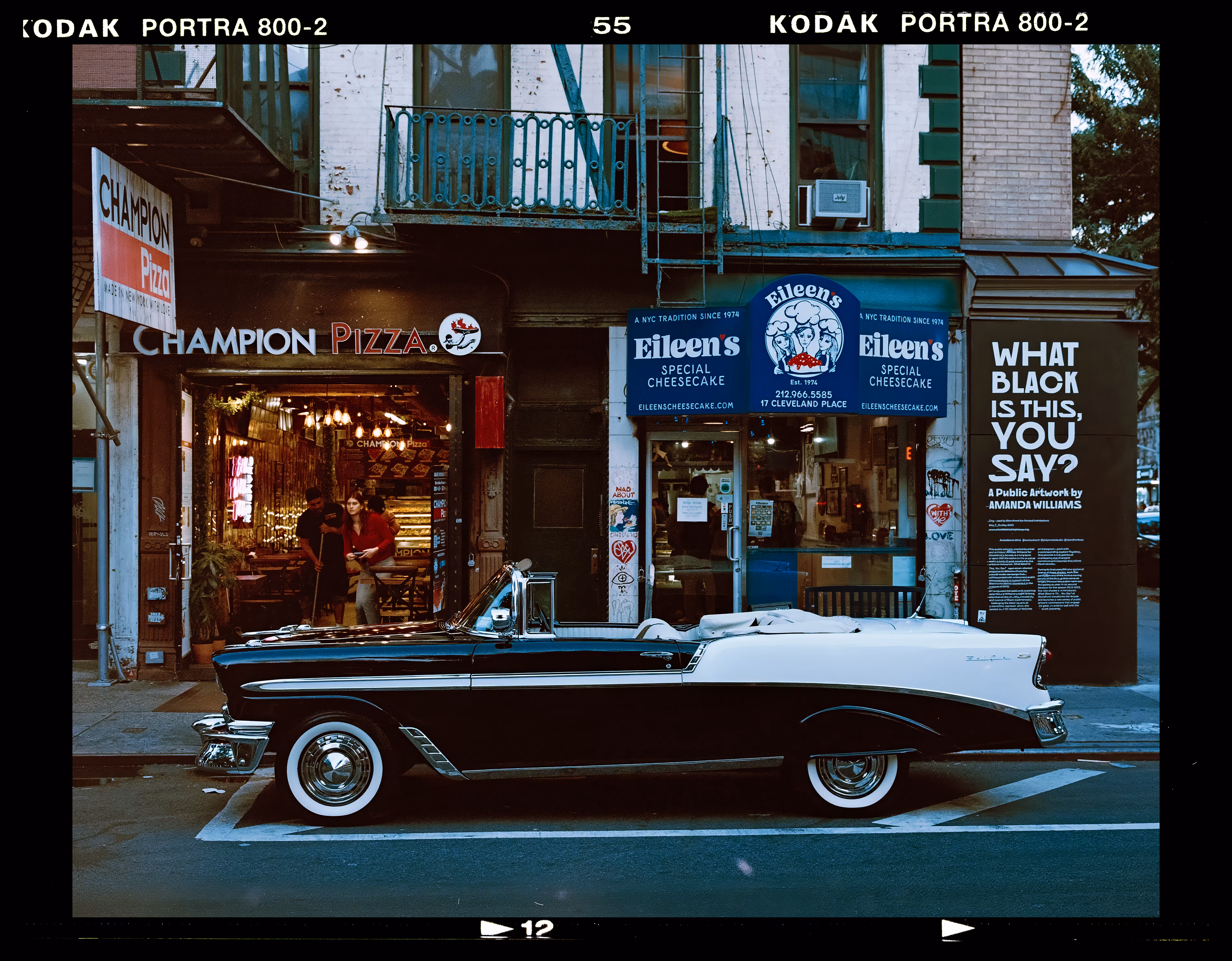1232x961 pixels.
Task: Click the red heart graffiti left of cheesecake door
Action: click(623, 551)
